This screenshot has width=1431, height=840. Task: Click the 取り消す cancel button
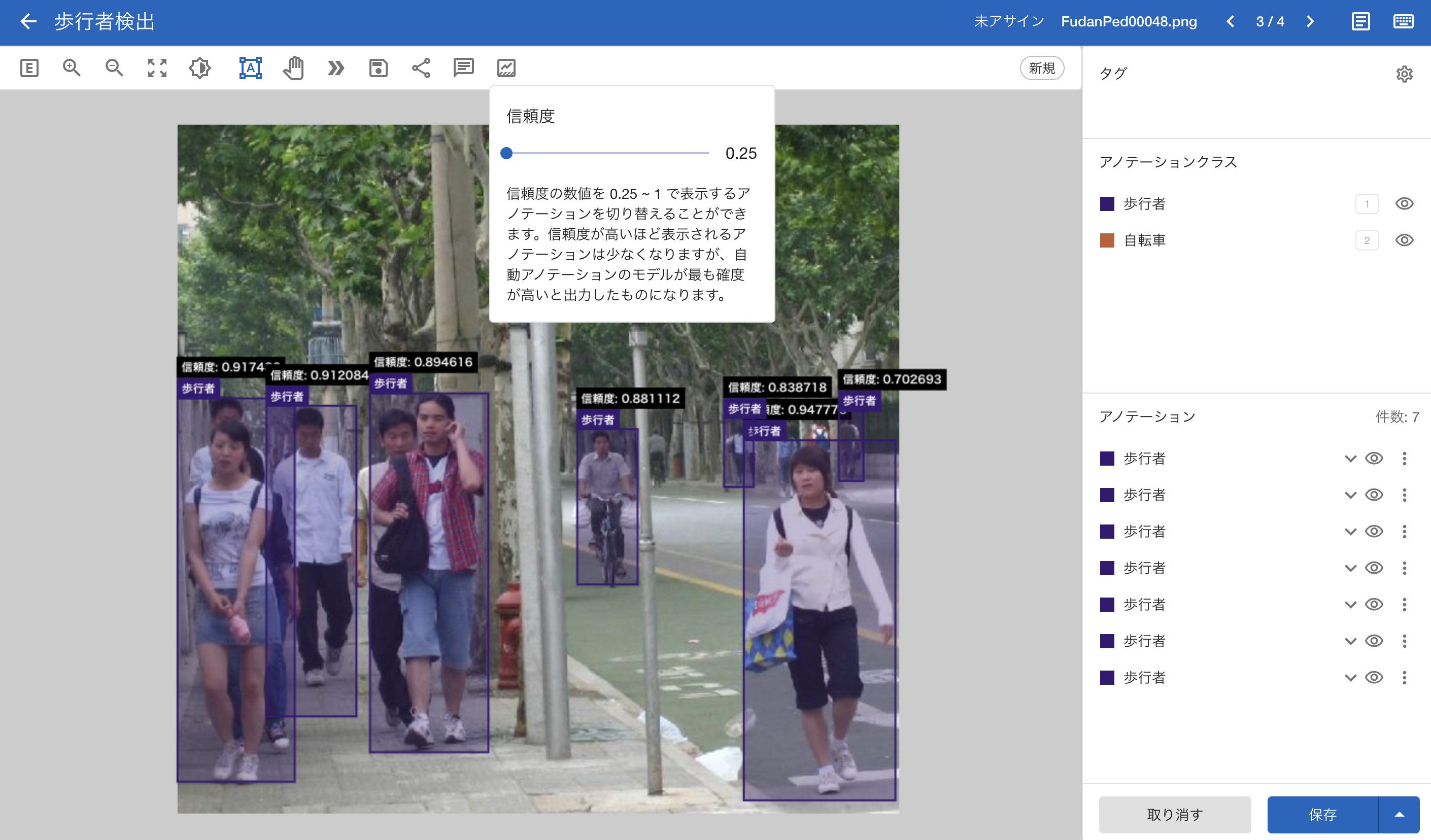tap(1175, 815)
